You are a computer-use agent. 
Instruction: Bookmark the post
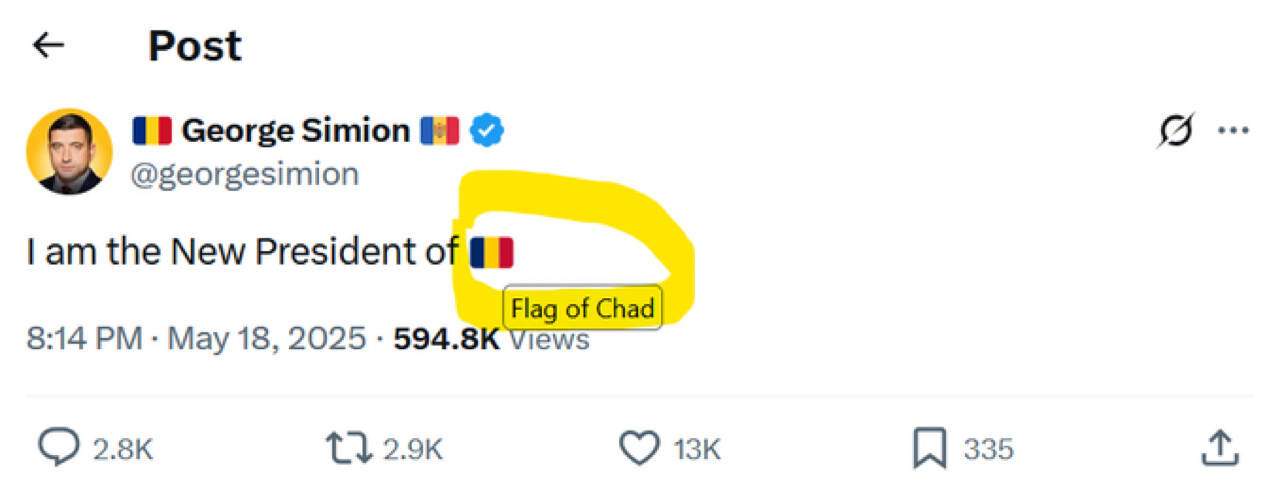(929, 449)
